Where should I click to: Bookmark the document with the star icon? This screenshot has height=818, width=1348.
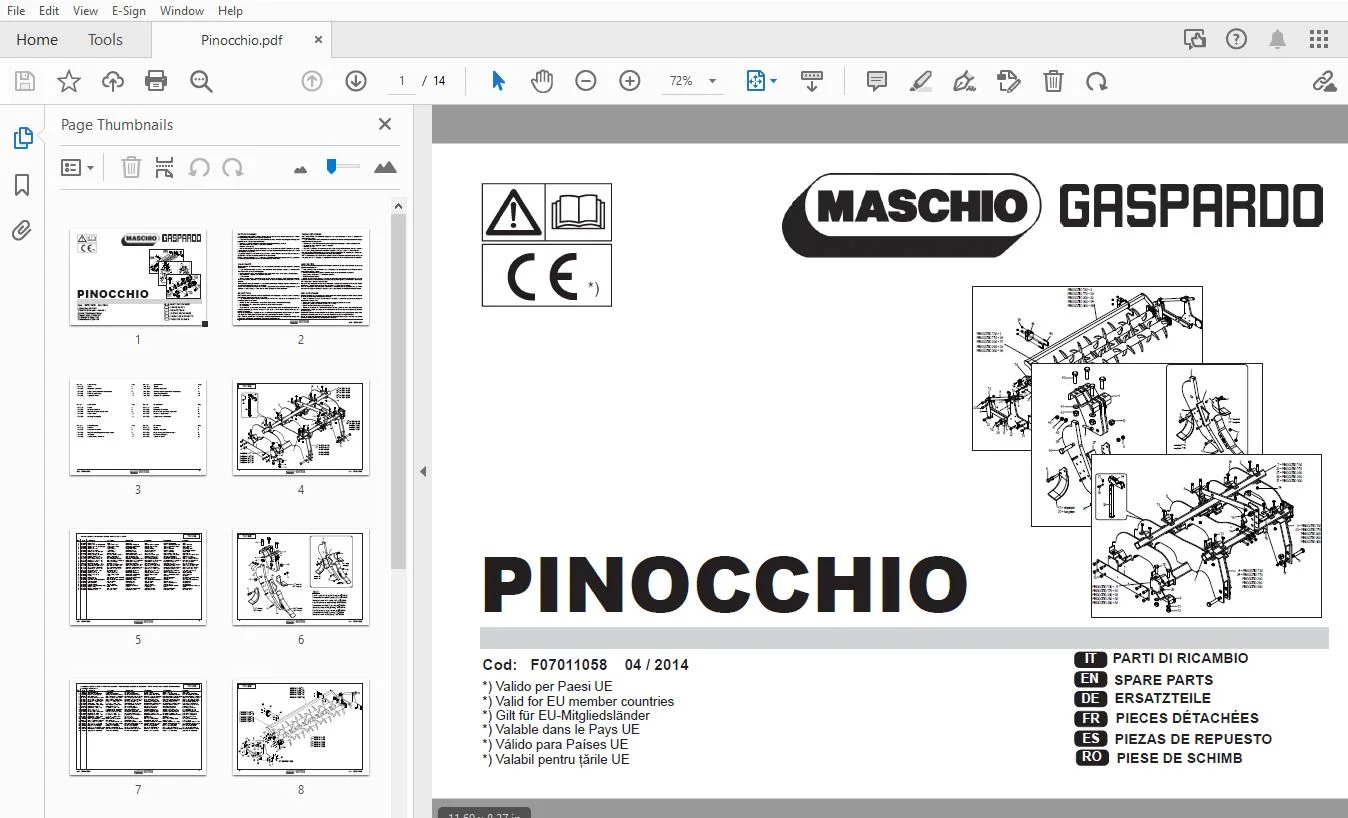tap(69, 81)
